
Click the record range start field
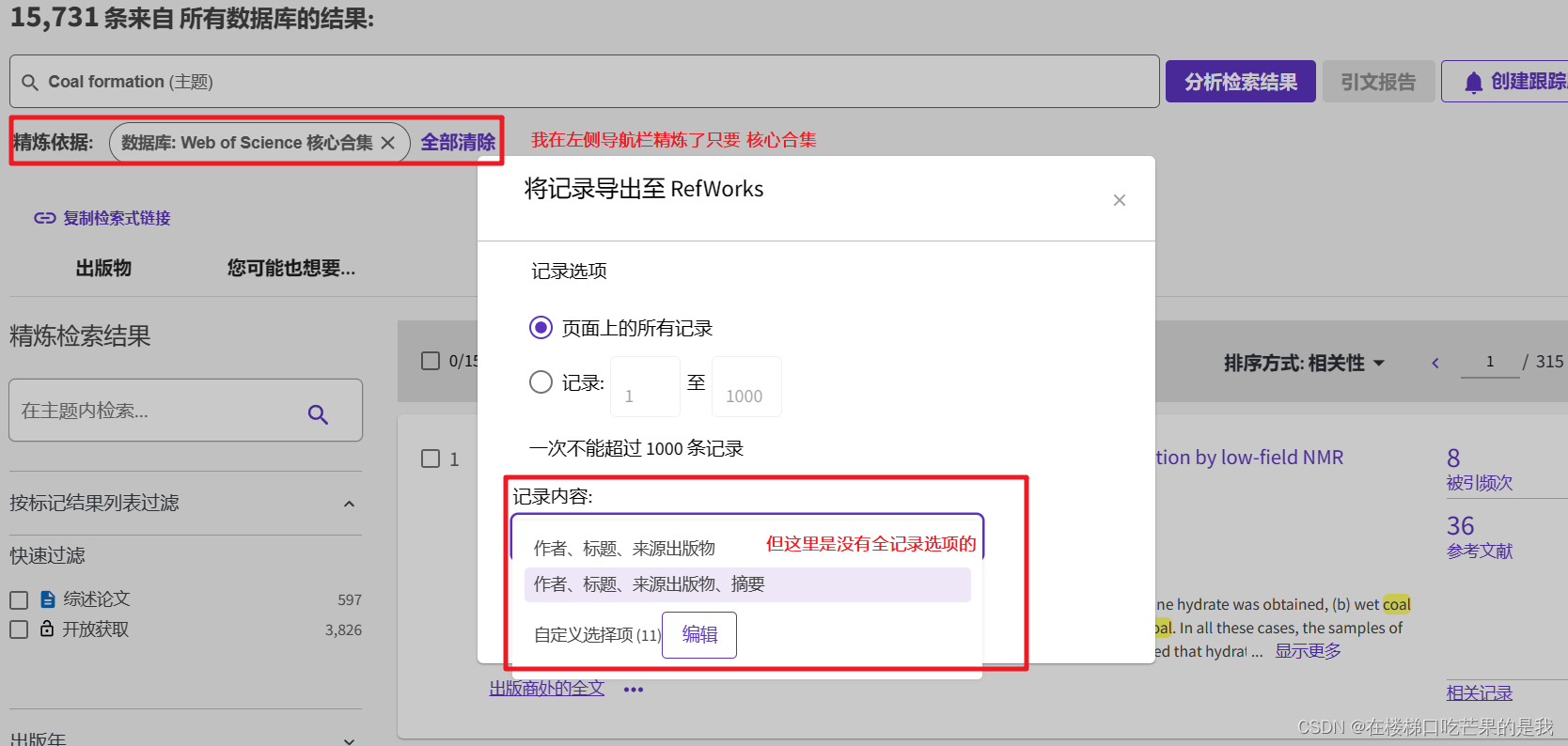point(646,386)
